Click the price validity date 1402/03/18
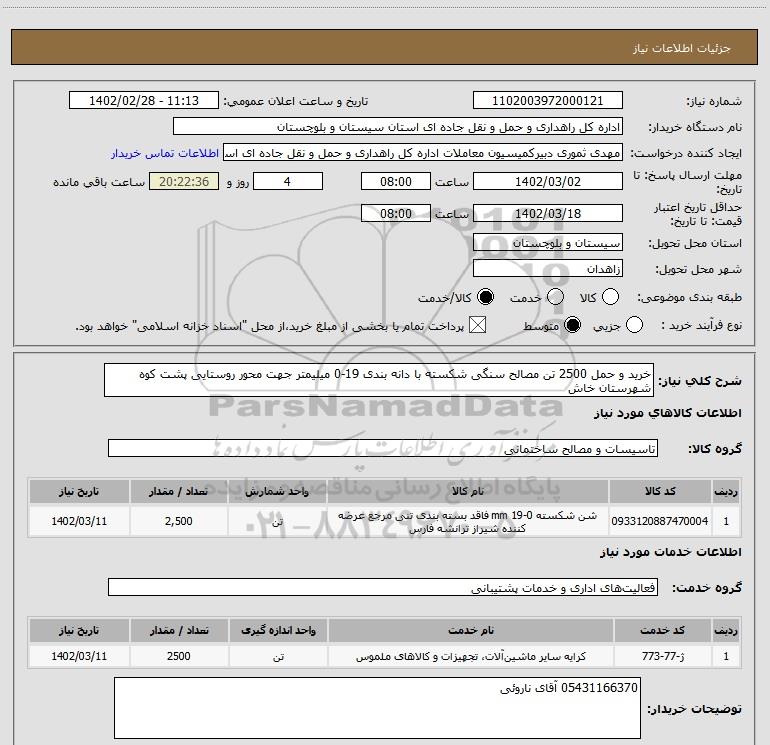 point(548,213)
